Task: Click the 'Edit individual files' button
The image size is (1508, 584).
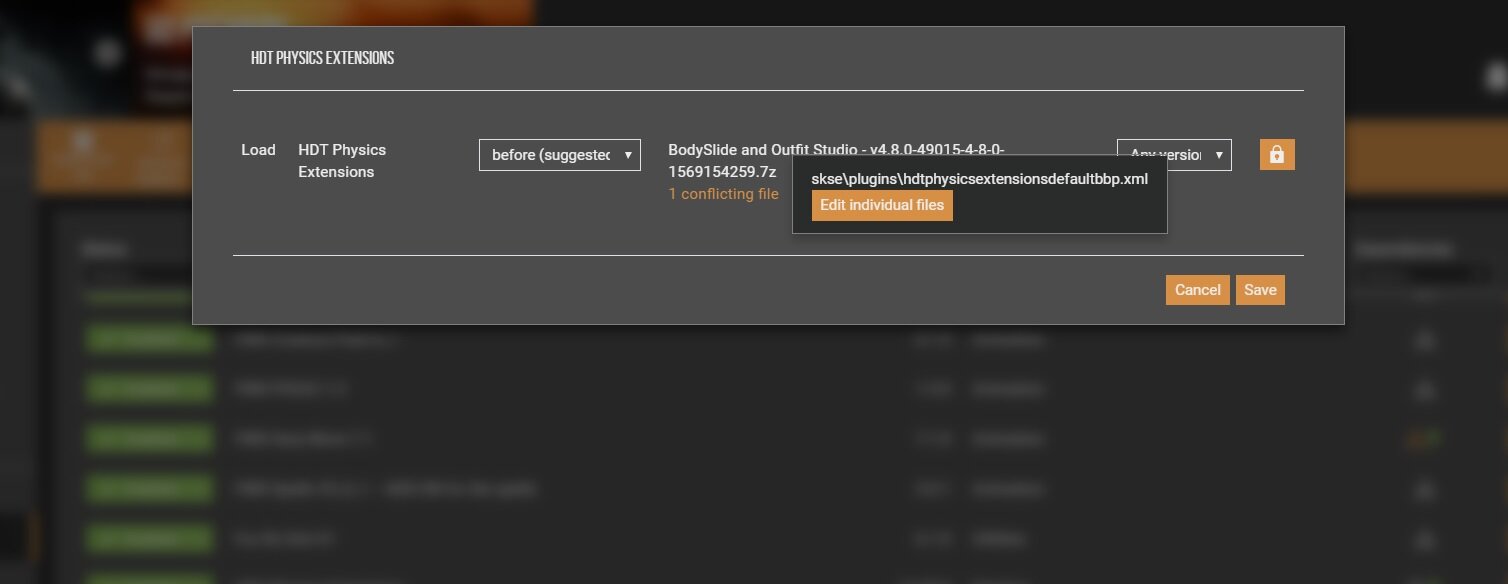Action: click(882, 205)
